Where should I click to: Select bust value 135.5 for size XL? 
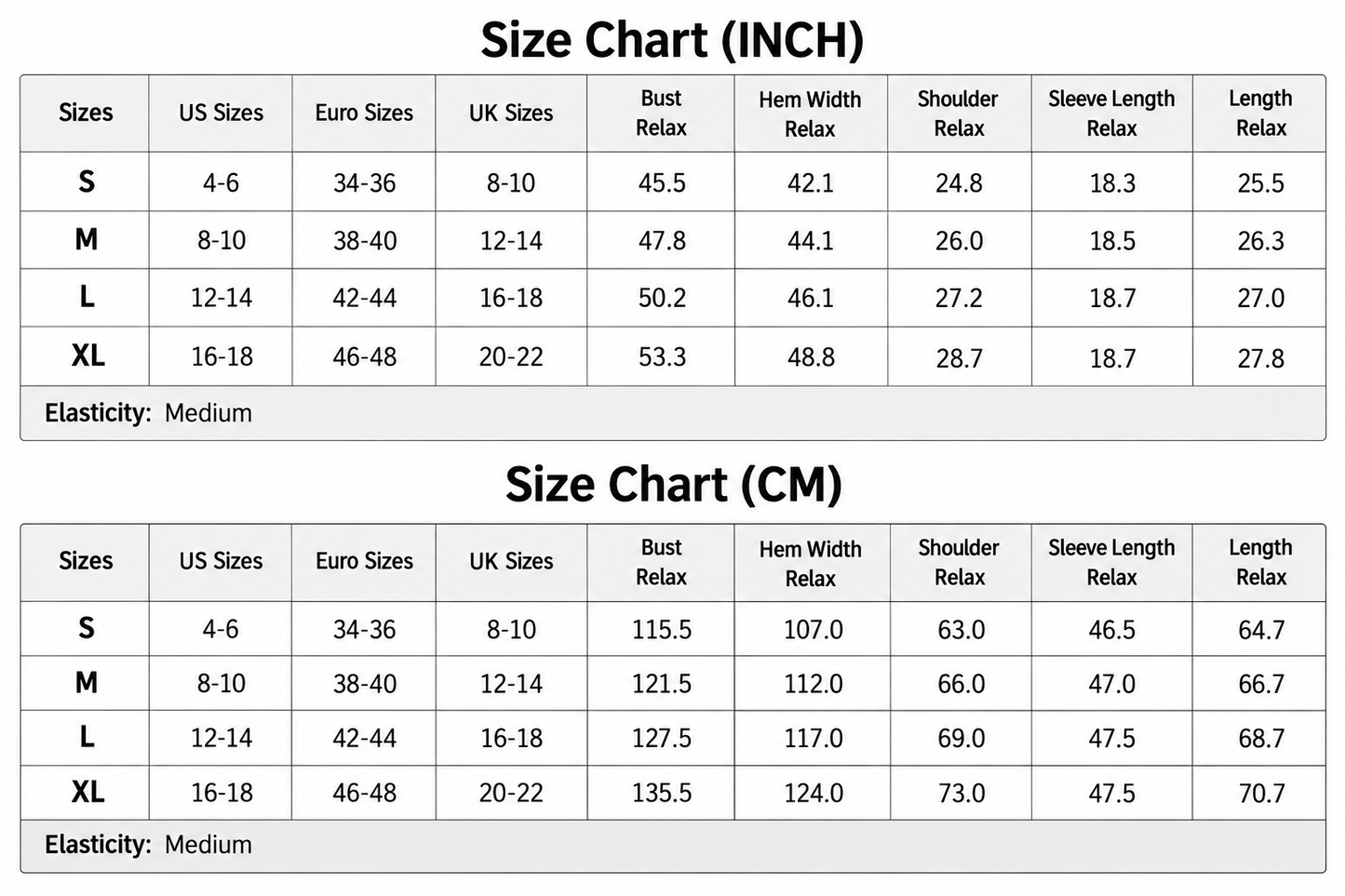point(662,793)
